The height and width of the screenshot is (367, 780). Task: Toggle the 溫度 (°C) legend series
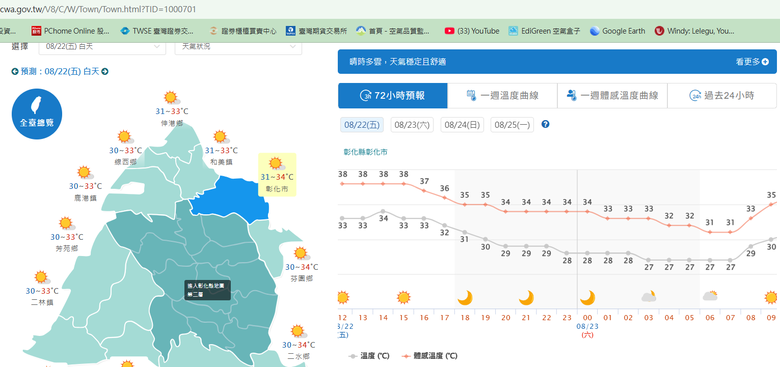(369, 356)
